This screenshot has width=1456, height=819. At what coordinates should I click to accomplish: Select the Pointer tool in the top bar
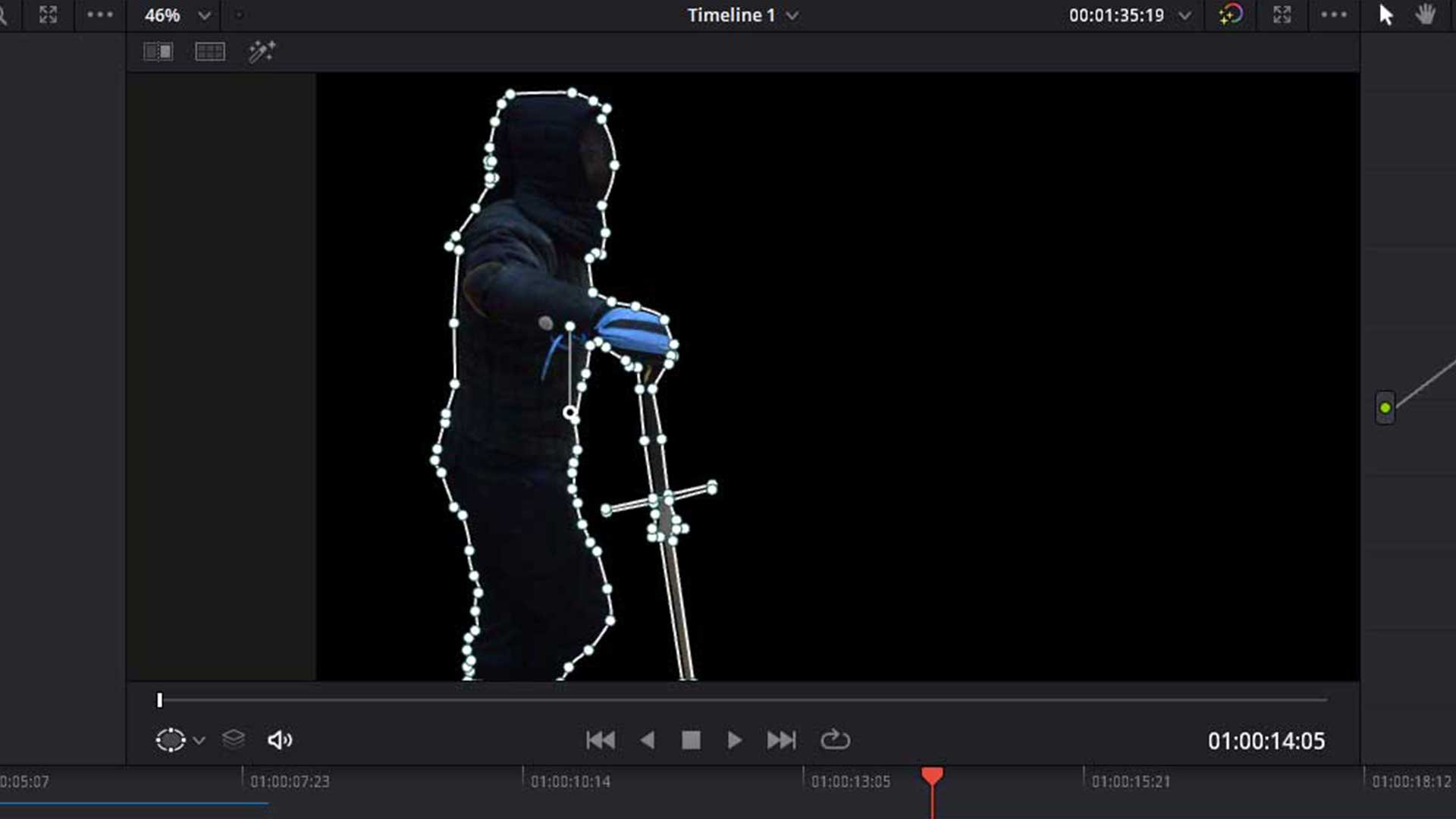click(x=1385, y=14)
